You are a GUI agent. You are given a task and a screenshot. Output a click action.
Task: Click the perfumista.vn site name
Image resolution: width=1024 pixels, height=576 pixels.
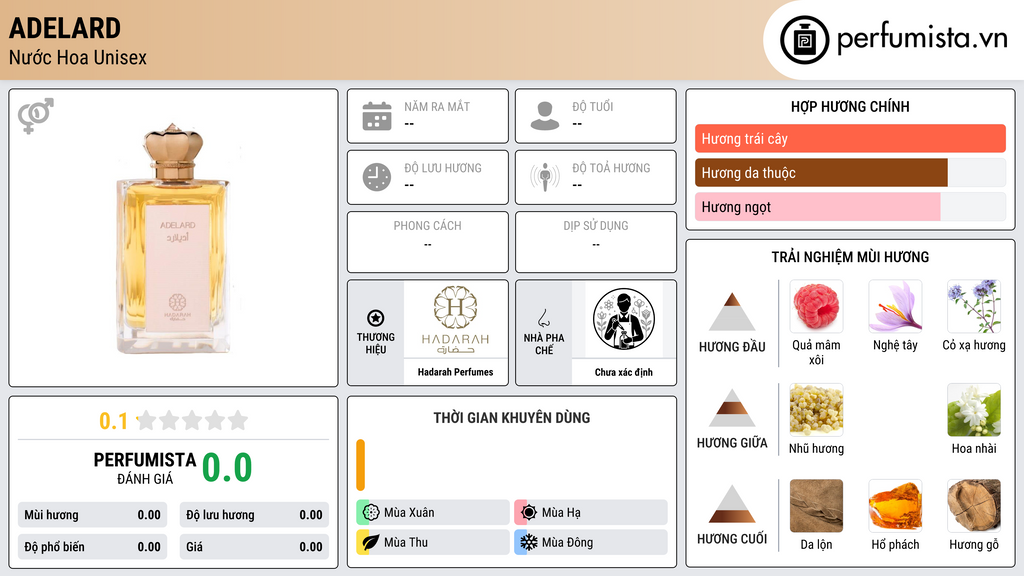click(x=922, y=39)
